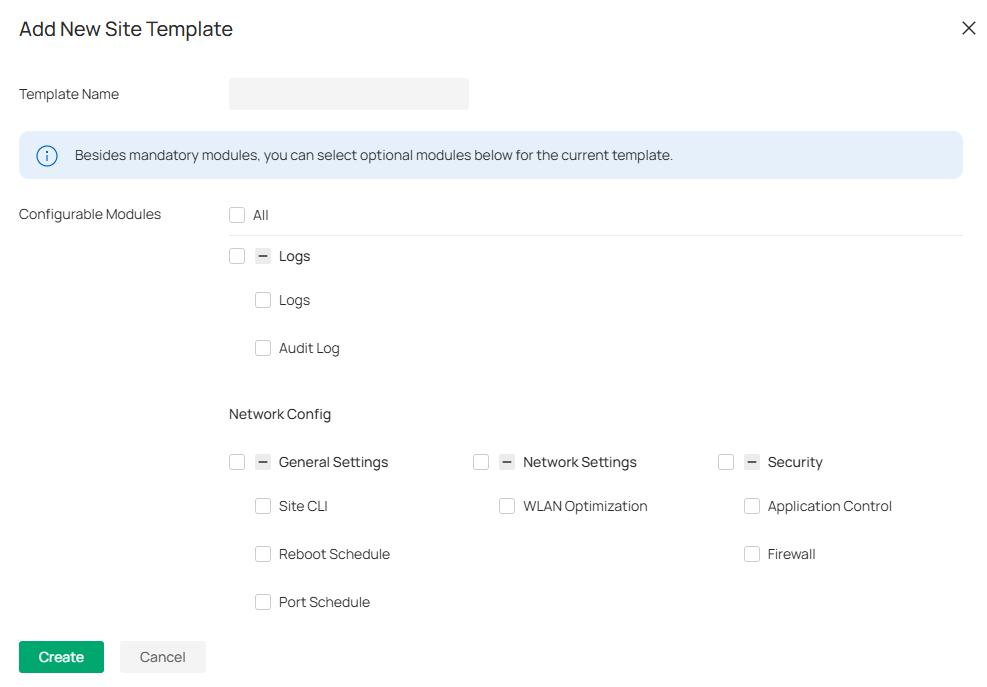Check the nested Logs checkbox
The width and height of the screenshot is (987, 687).
pos(262,300)
